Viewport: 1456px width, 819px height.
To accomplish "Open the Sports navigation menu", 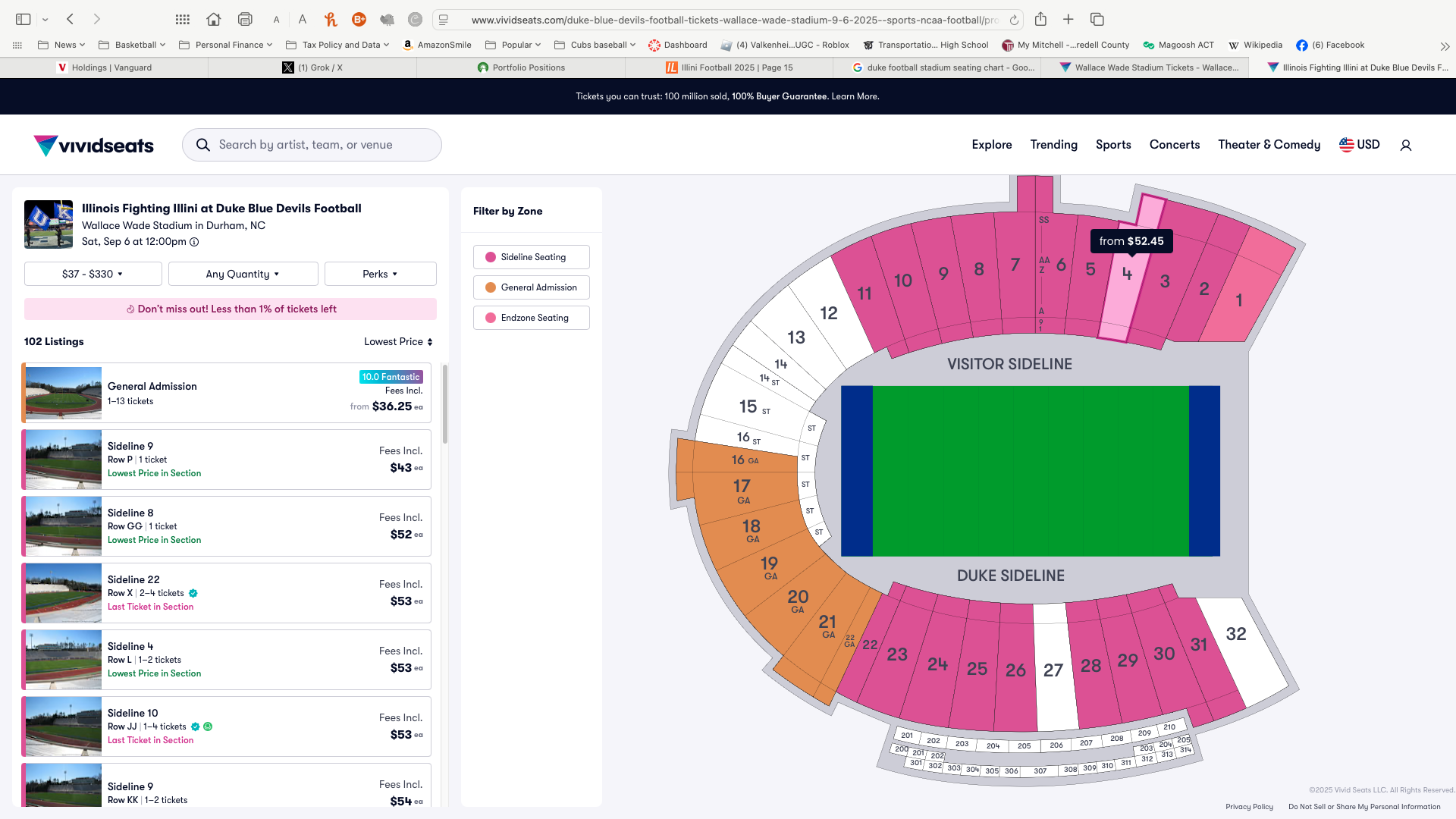I will (1112, 145).
